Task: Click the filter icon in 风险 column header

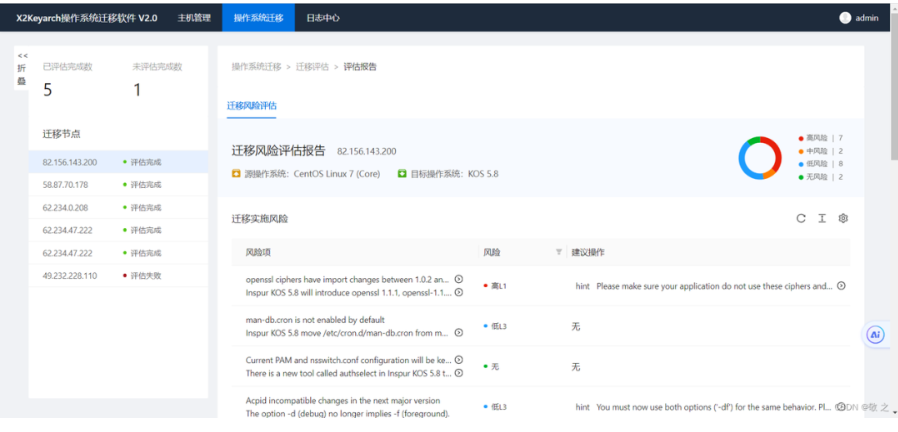Action: point(559,252)
